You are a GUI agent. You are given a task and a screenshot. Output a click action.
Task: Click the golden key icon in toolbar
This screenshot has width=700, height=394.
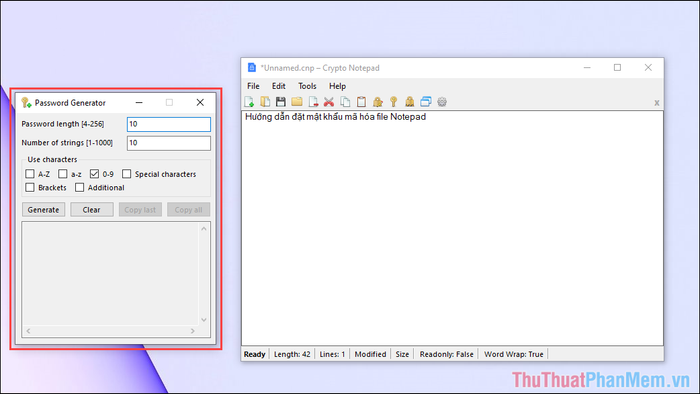tap(393, 102)
